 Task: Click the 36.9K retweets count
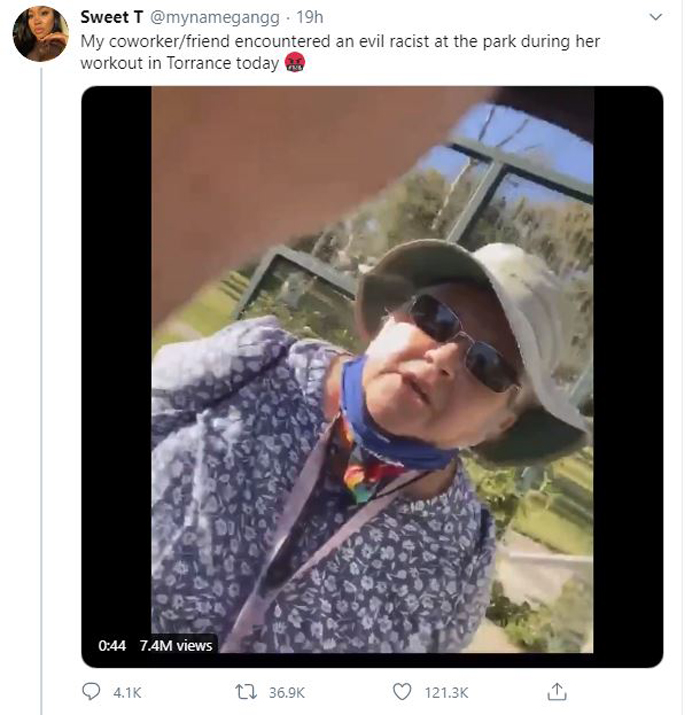[x=286, y=693]
